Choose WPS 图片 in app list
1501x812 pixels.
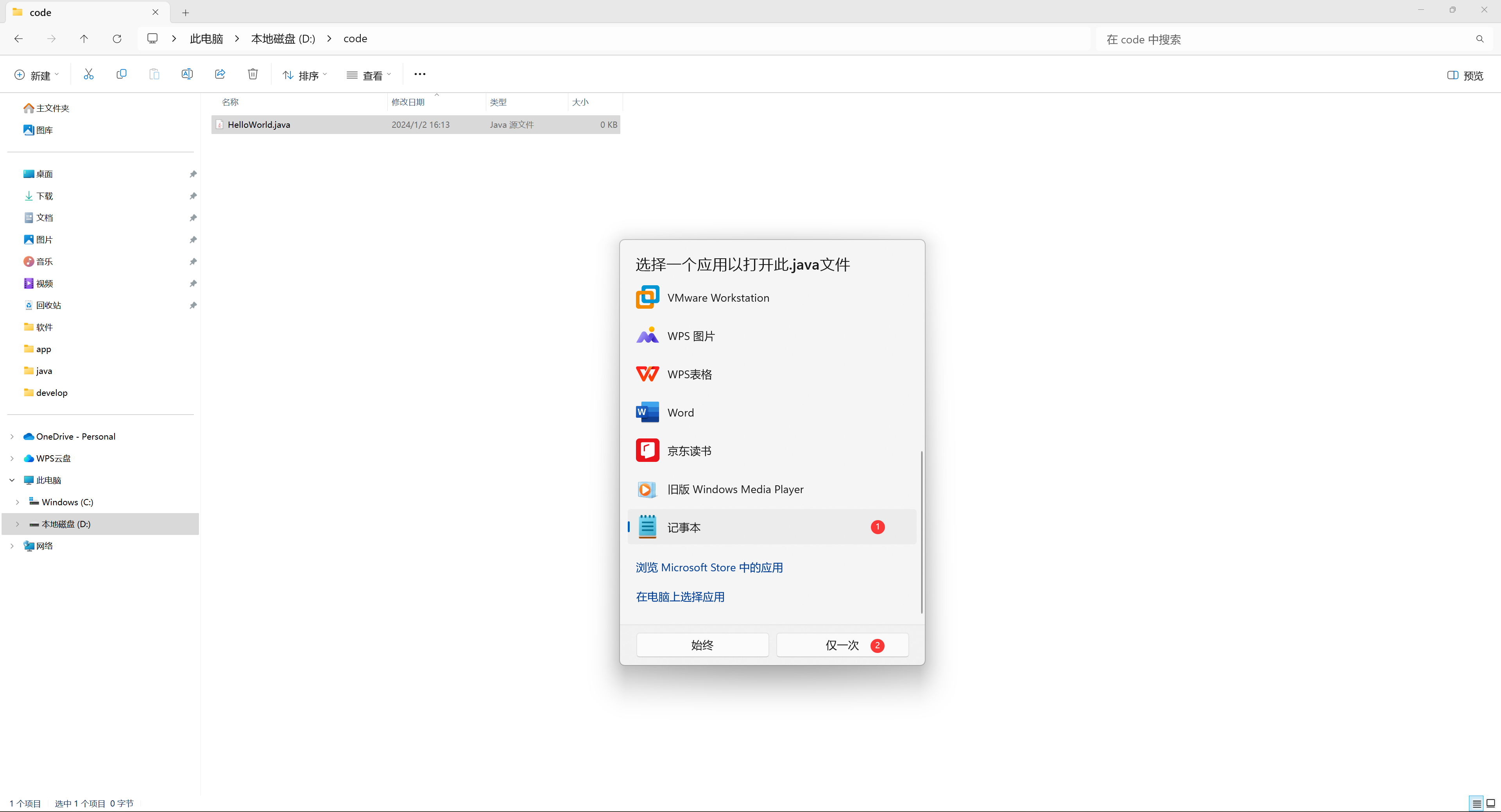tap(772, 336)
